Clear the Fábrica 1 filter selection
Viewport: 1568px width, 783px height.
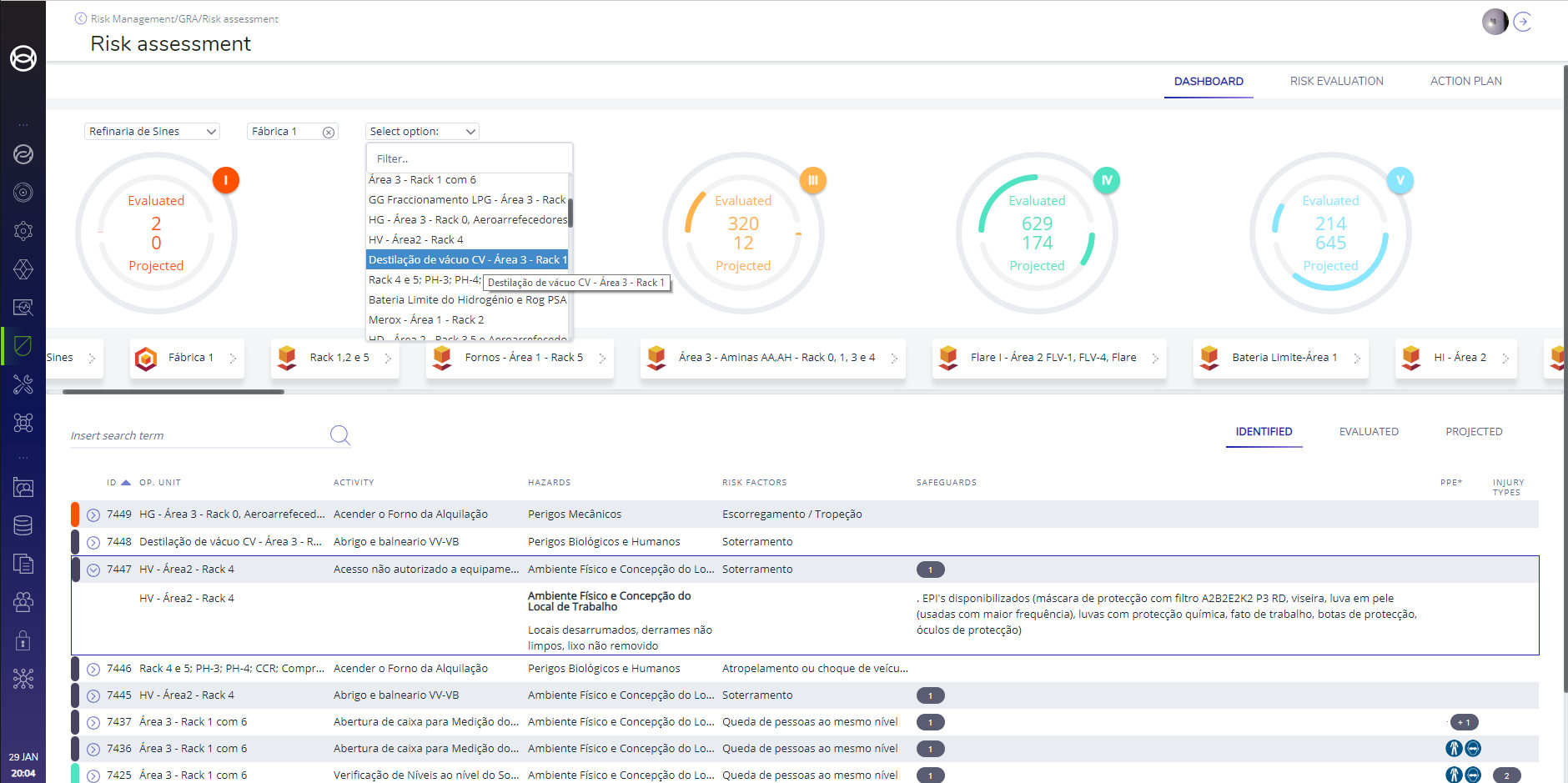coord(329,132)
